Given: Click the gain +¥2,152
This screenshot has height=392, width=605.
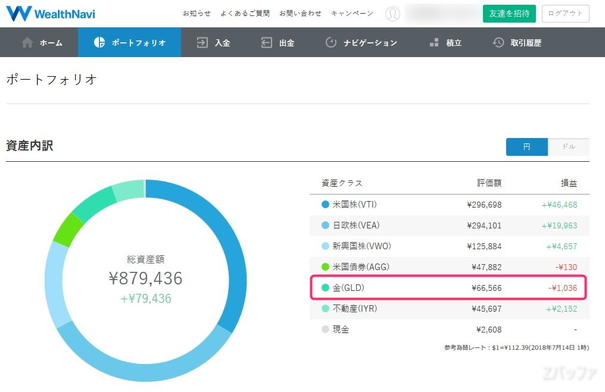Looking at the screenshot, I should coord(562,309).
